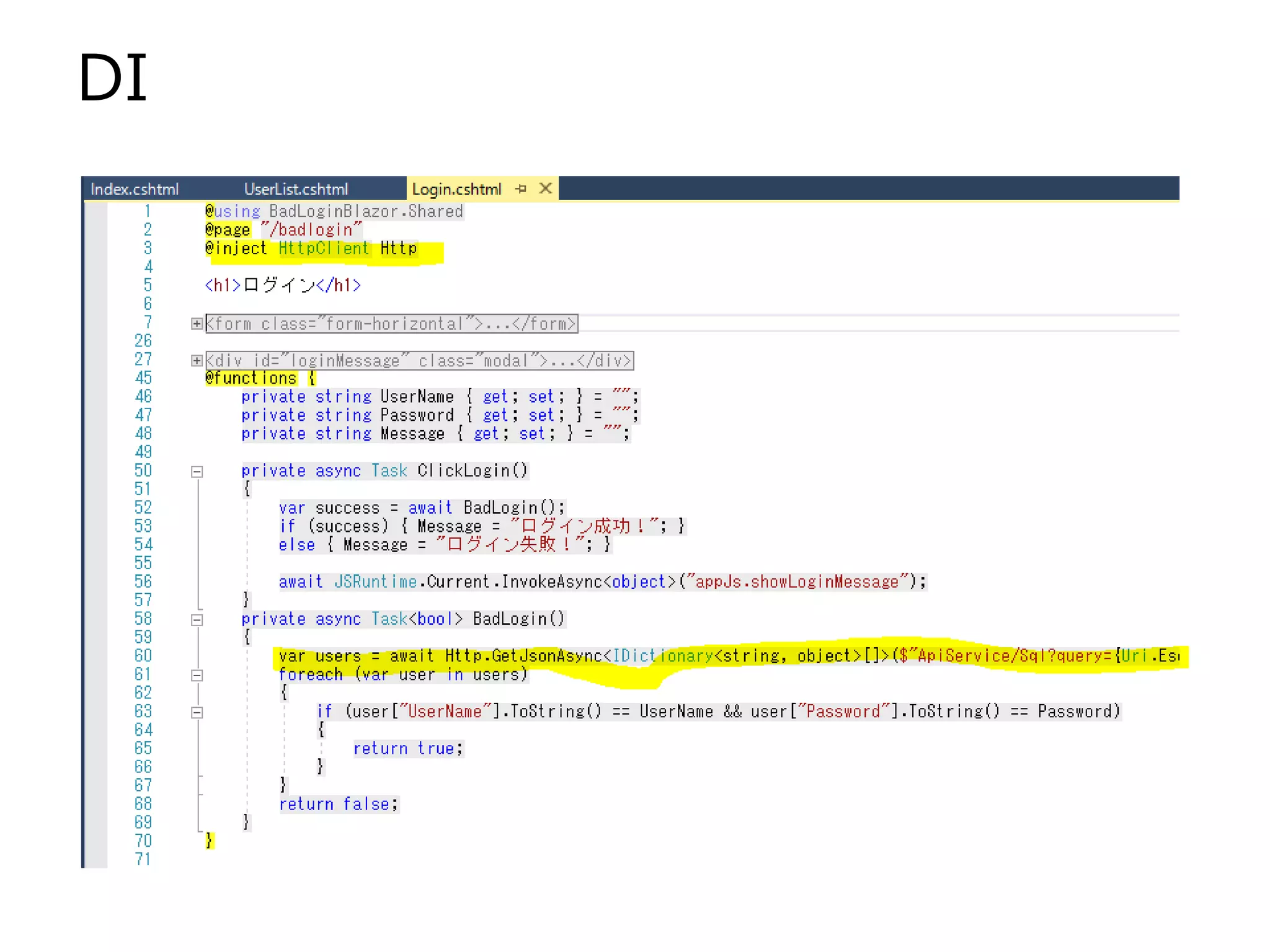Place cursor on JSRuntime identifier

click(x=375, y=582)
